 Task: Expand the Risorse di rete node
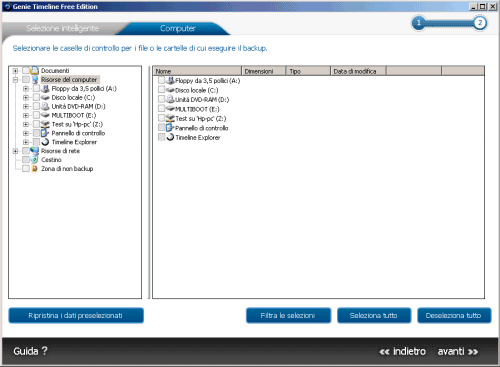click(15, 151)
